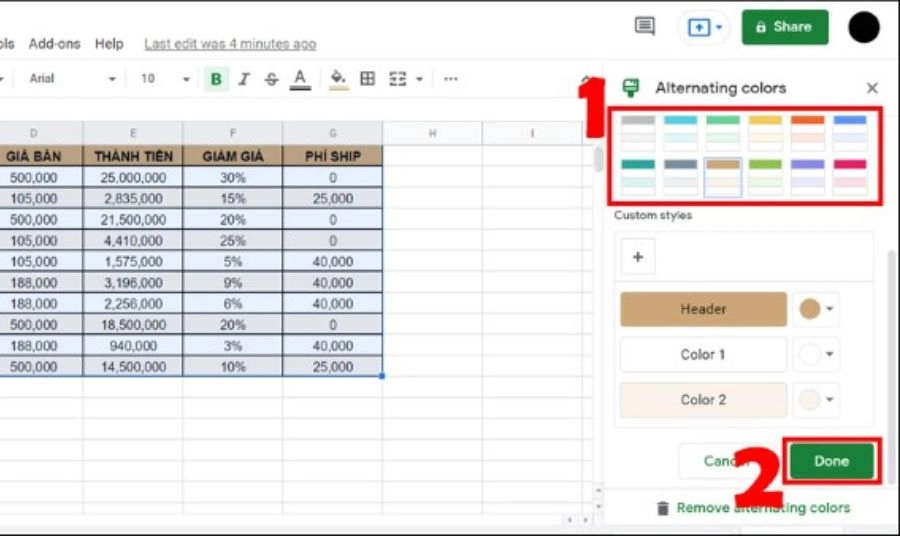The image size is (900, 536).
Task: Click the THÀNH TIỀN header cell
Action: click(x=133, y=156)
